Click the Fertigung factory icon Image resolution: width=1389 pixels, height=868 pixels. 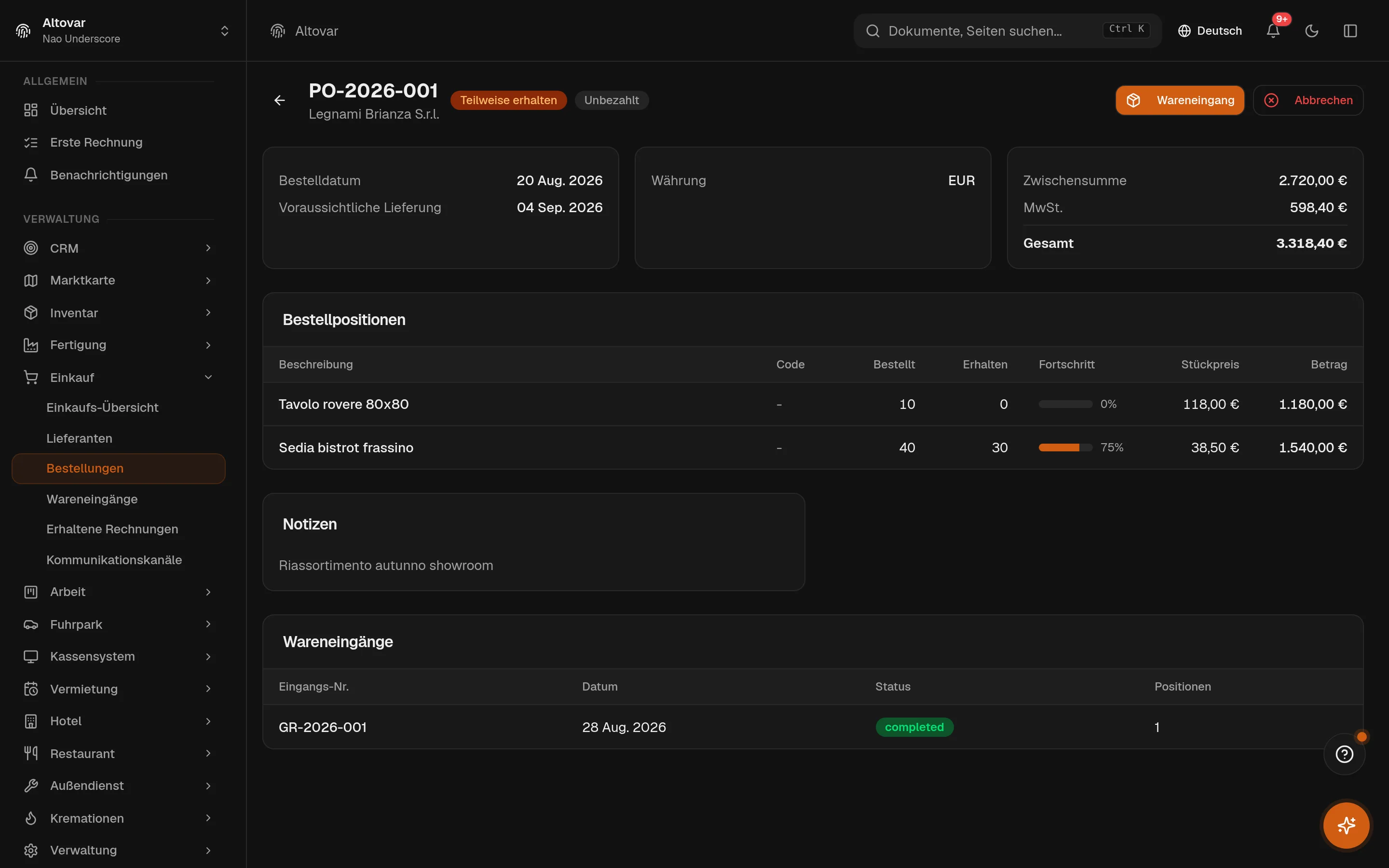pyautogui.click(x=31, y=345)
